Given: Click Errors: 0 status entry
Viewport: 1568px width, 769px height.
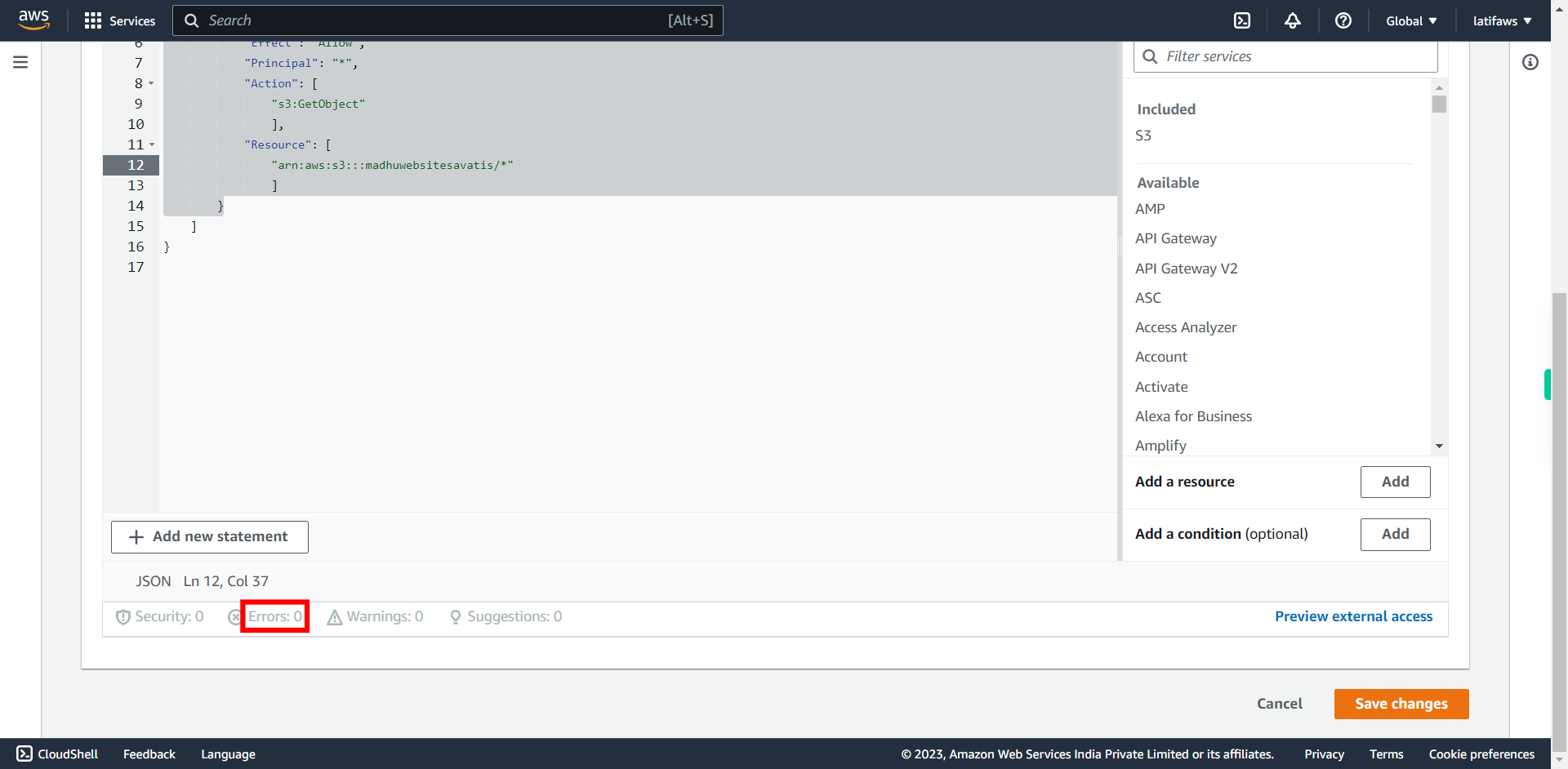Looking at the screenshot, I should pyautogui.click(x=275, y=616).
